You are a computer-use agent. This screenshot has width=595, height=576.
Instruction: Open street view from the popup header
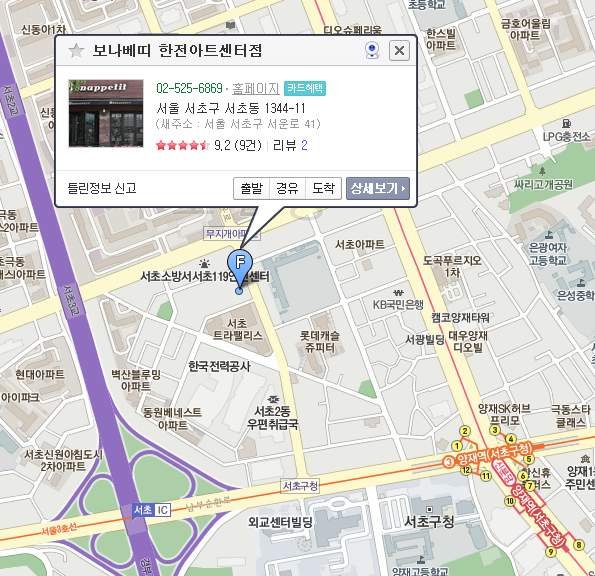coord(372,50)
